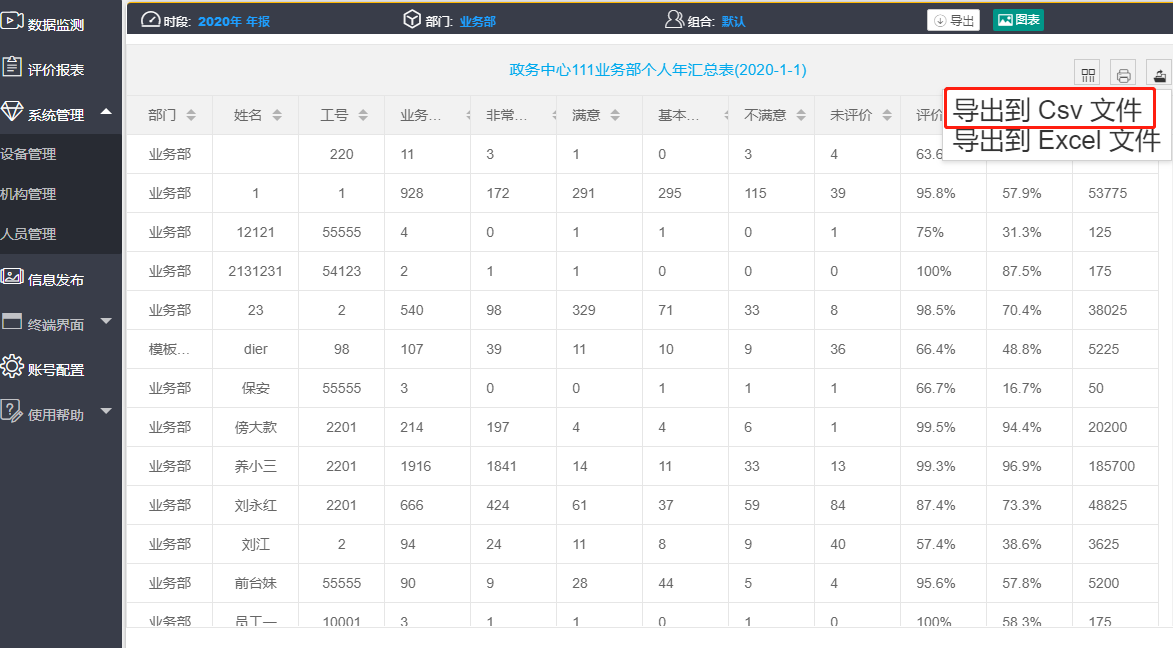
Task: Click the 系统管理 diamond icon
Action: [x=14, y=113]
